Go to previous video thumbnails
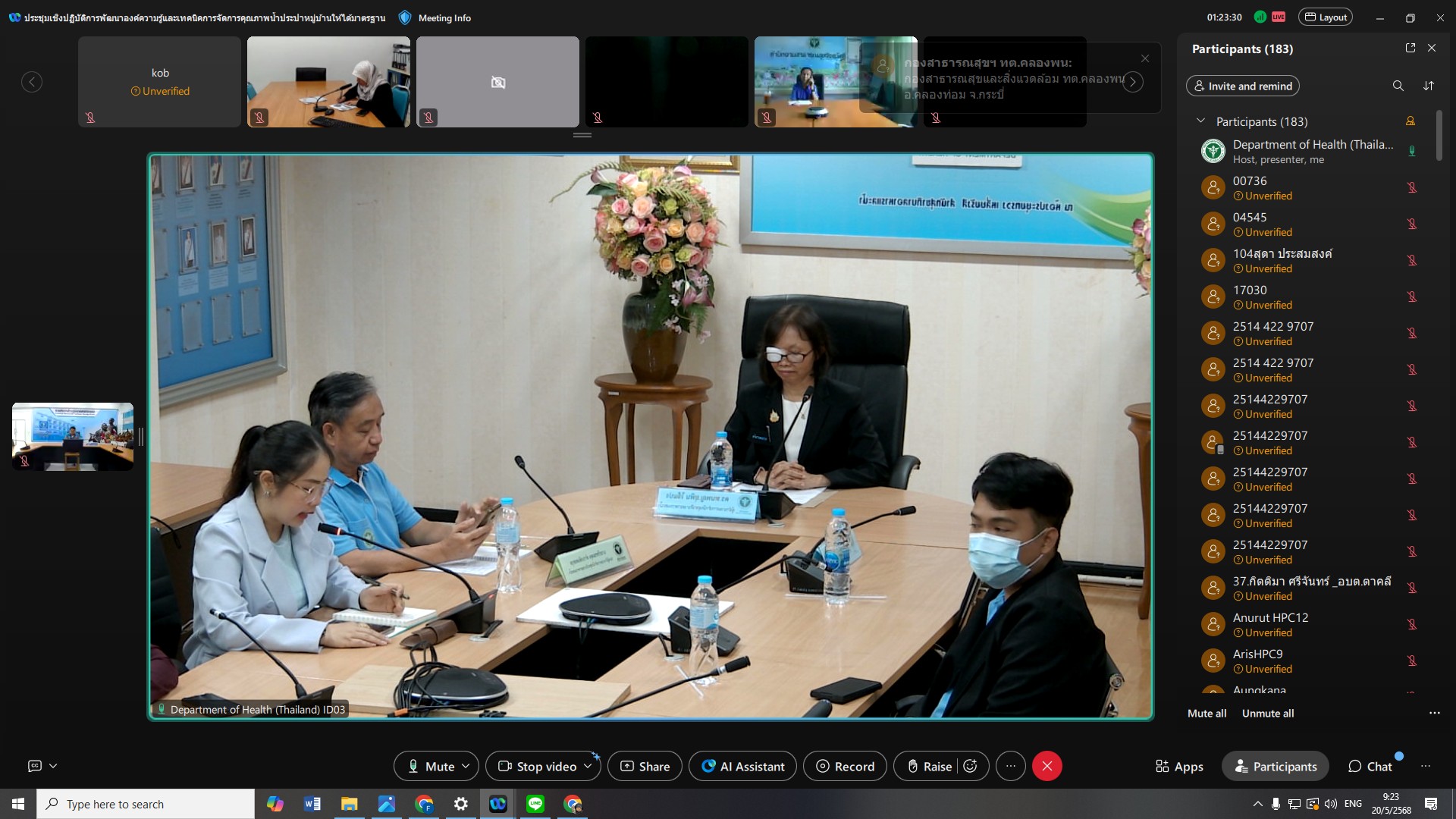1456x819 pixels. 32,82
